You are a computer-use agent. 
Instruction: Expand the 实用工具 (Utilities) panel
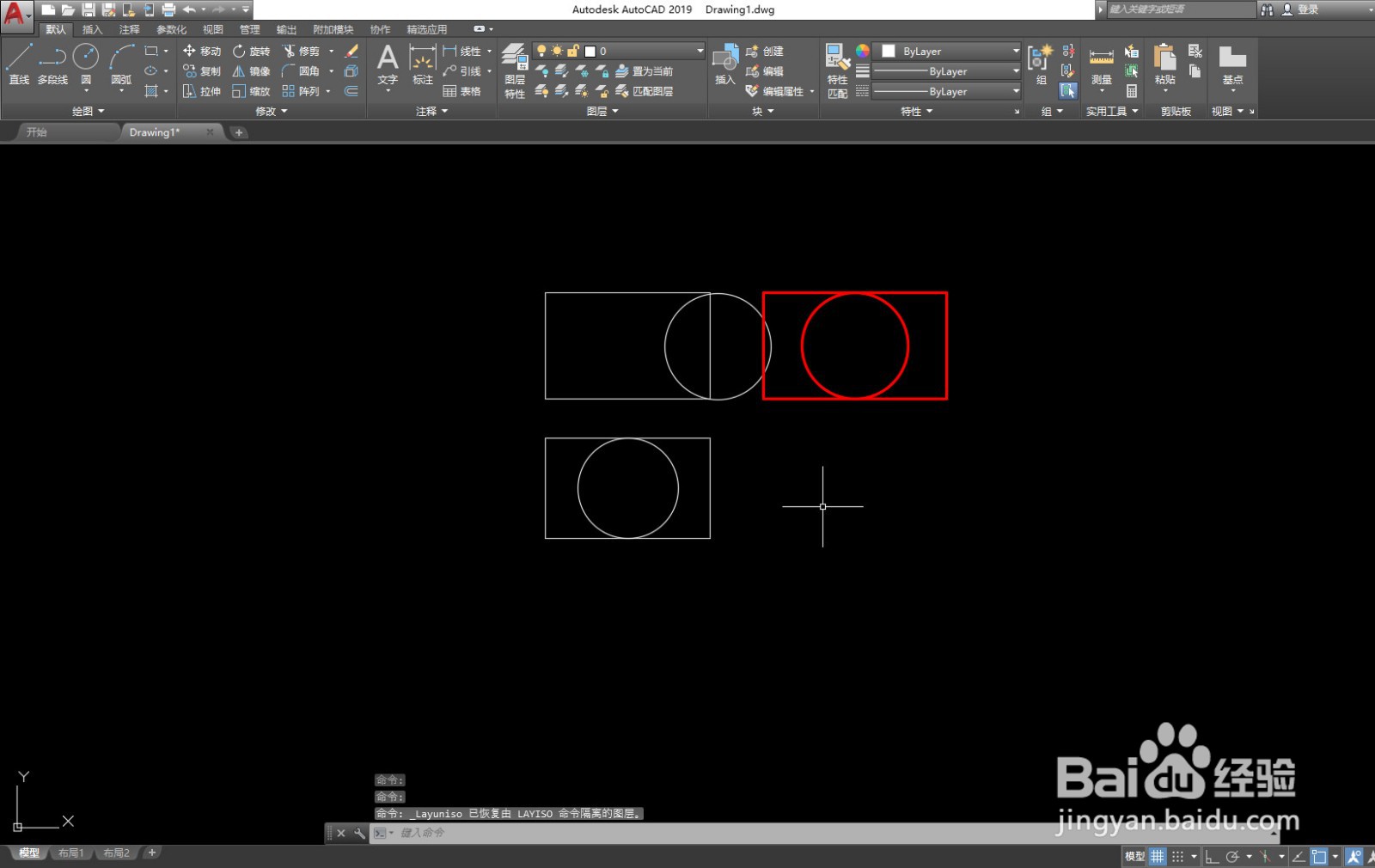[x=1112, y=111]
